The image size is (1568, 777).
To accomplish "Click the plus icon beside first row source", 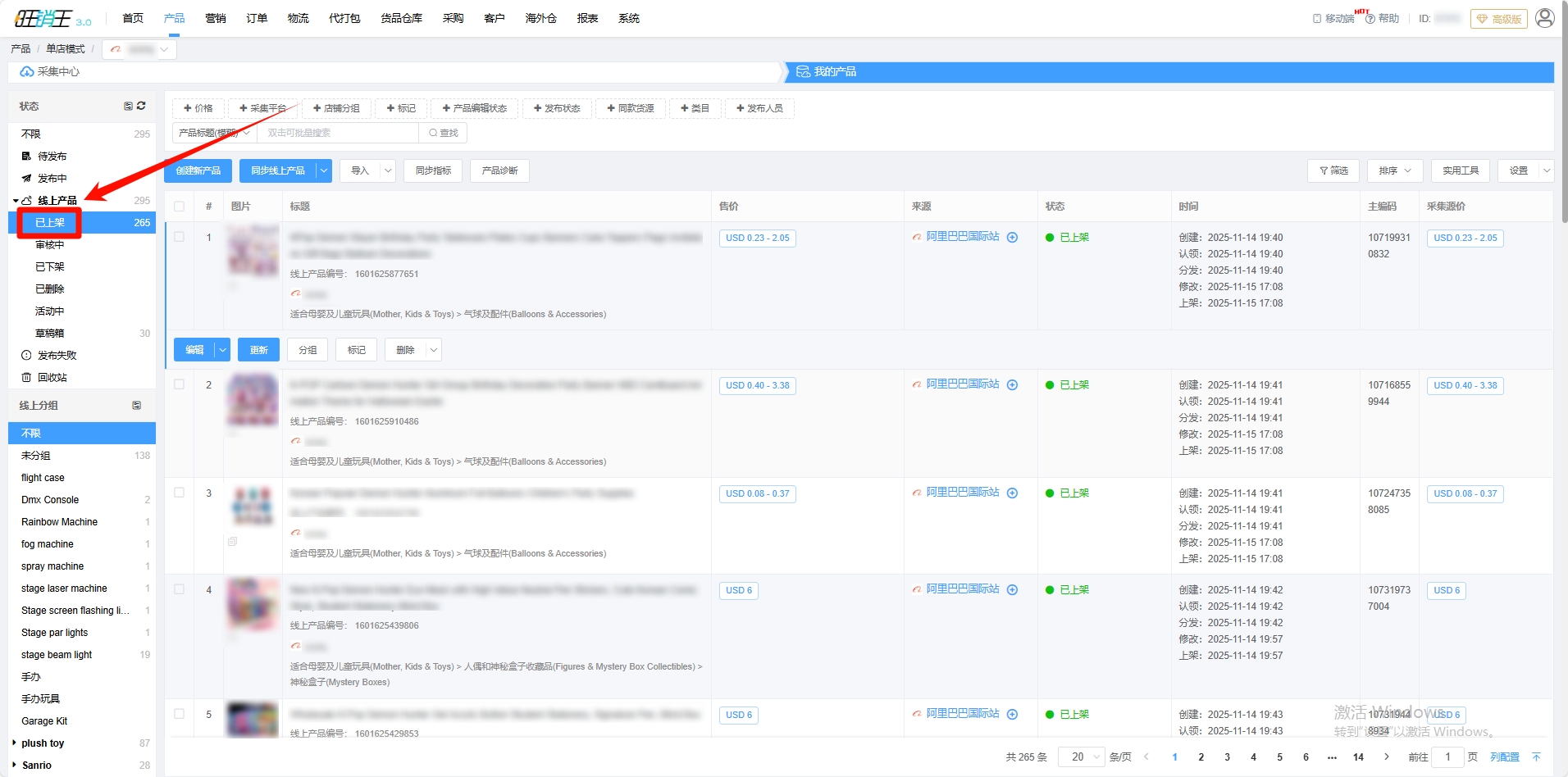I will 1012,238.
